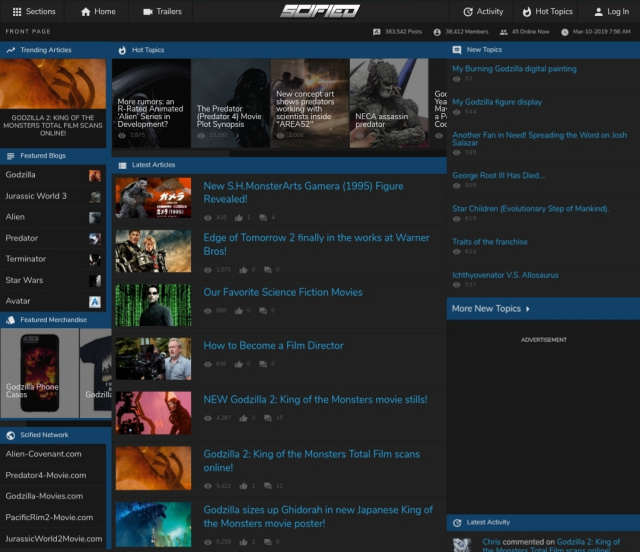
Task: Click the Alien blog thumbnail icon
Action: pos(95,218)
